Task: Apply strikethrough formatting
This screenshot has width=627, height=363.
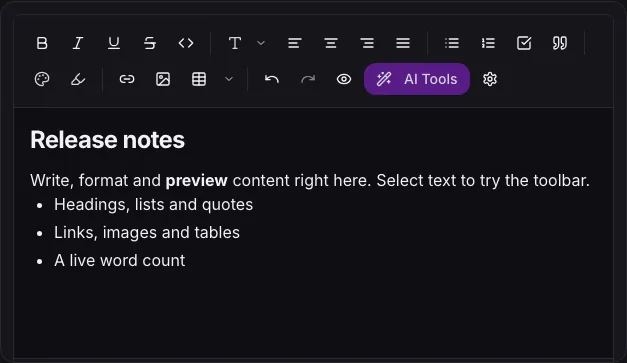Action: click(150, 43)
